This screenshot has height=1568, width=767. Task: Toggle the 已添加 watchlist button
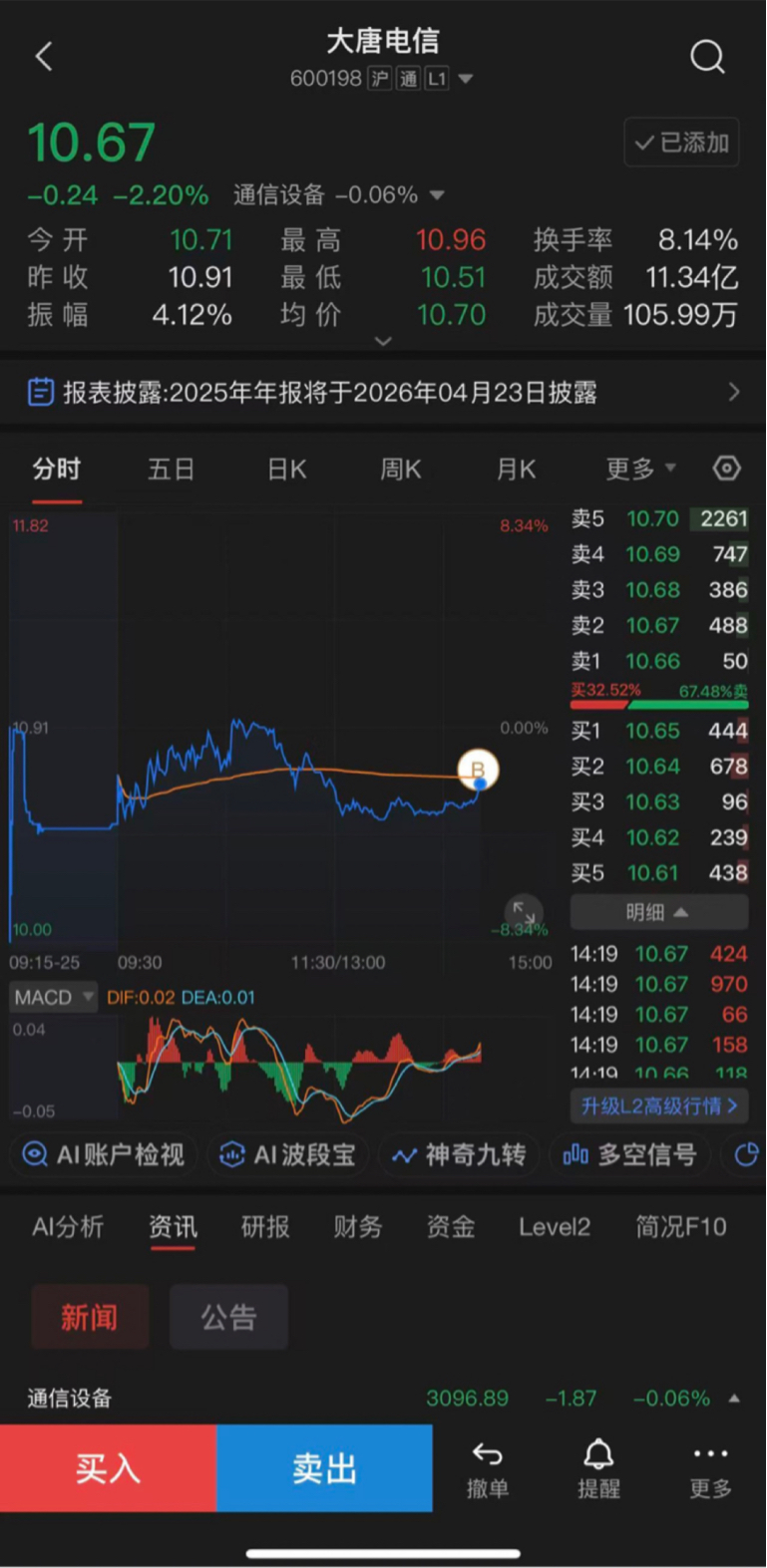[681, 143]
